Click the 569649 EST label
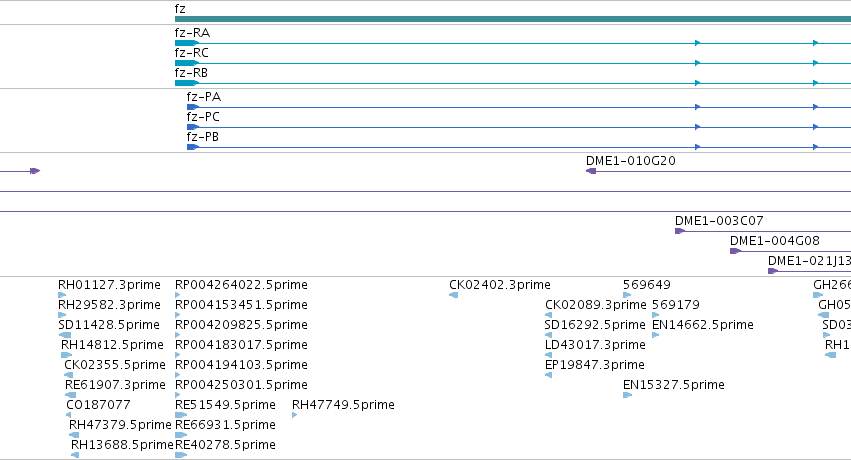The width and height of the screenshot is (851, 460). pyautogui.click(x=646, y=285)
